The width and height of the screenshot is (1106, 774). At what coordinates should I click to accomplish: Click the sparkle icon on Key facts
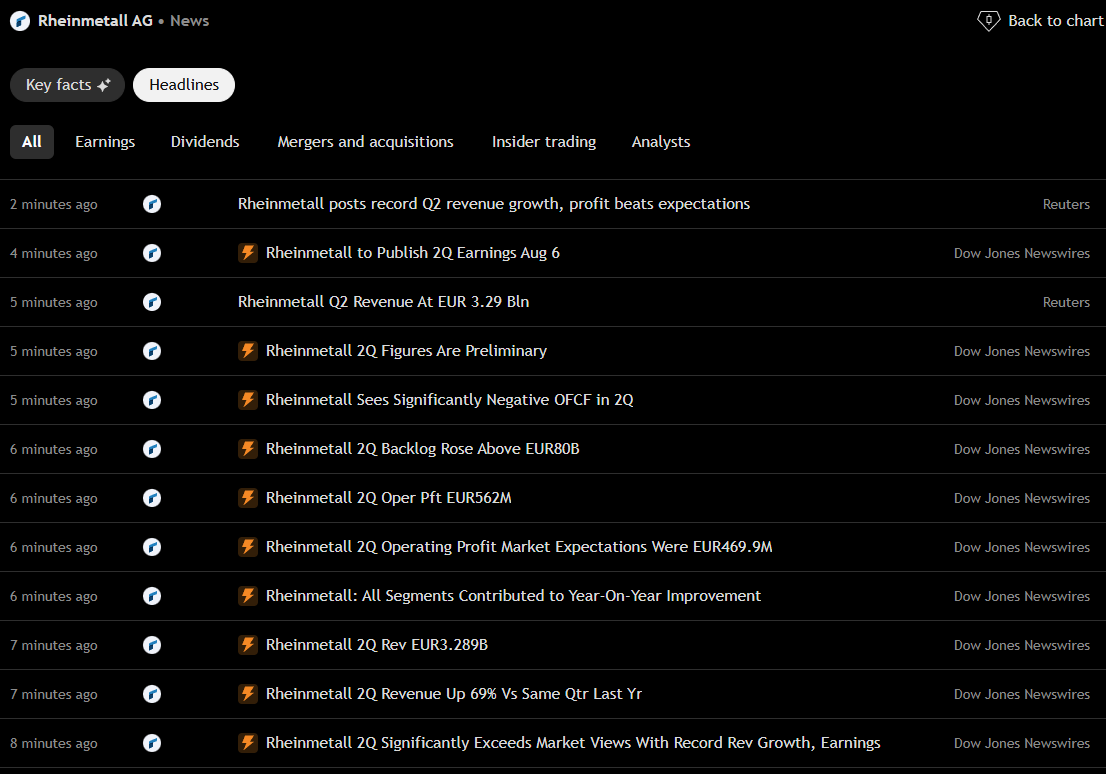104,85
